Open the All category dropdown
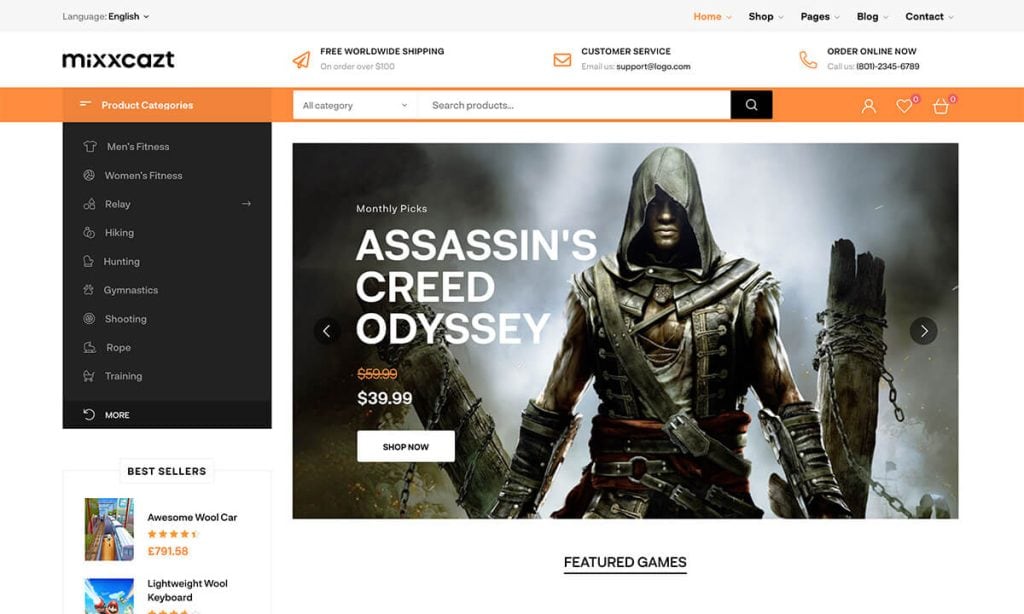Image resolution: width=1024 pixels, height=614 pixels. 355,105
